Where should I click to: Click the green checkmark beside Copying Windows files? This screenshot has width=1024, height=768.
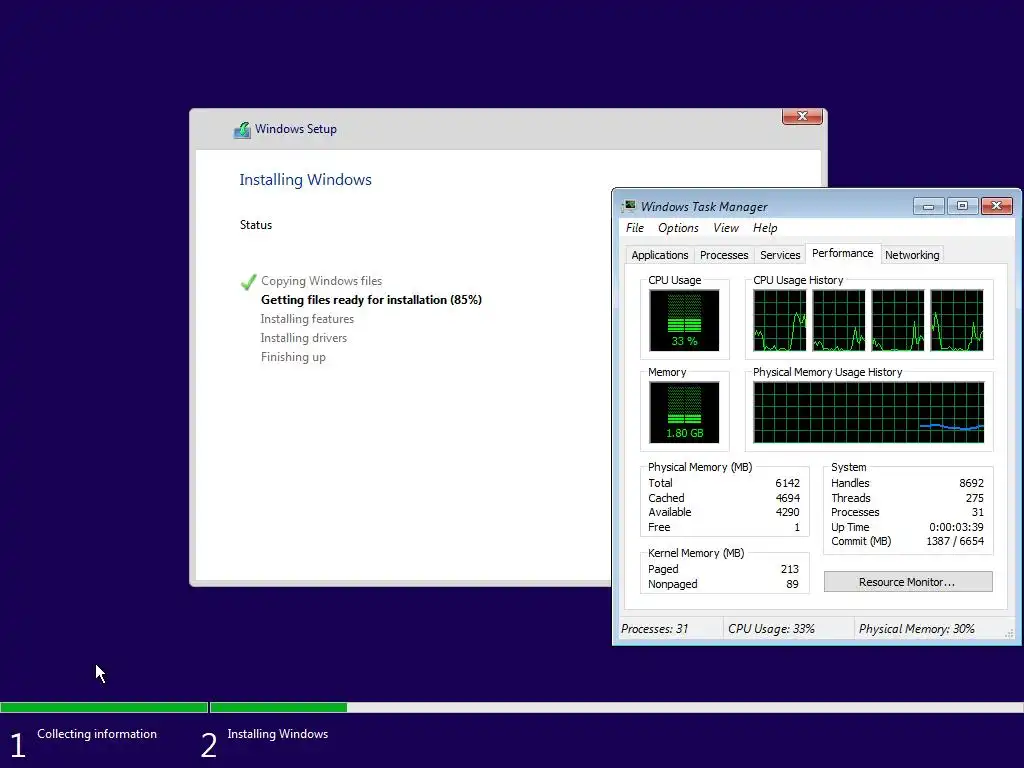tap(248, 281)
